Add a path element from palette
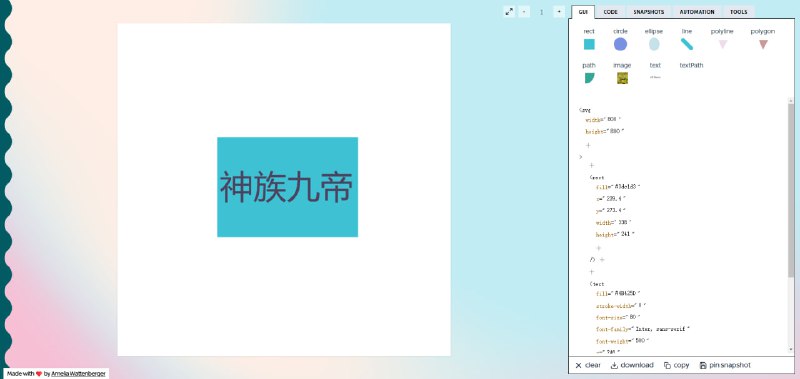The width and height of the screenshot is (800, 379). pos(589,74)
